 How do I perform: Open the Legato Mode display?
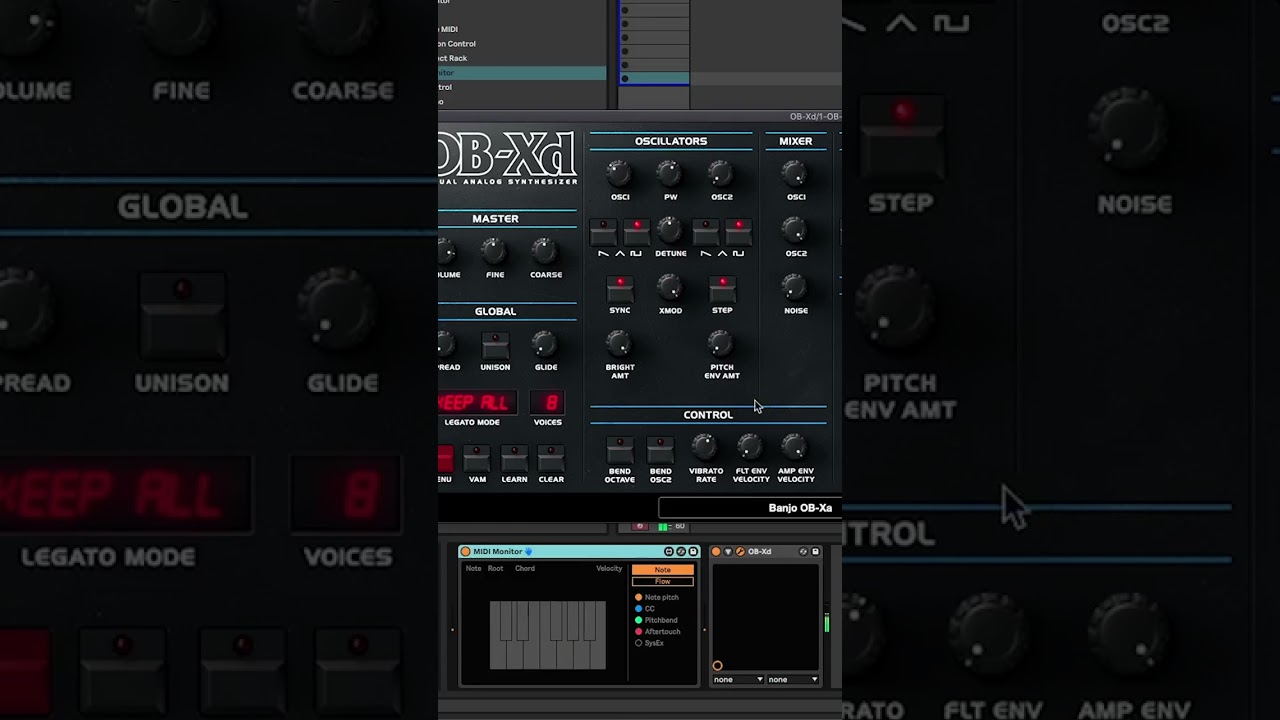click(x=477, y=403)
